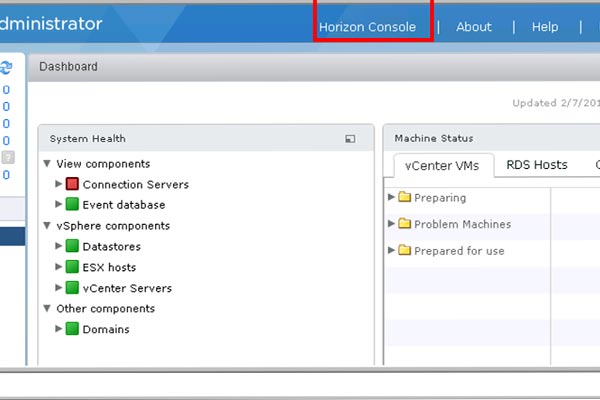Click the View components label
The height and width of the screenshot is (400, 600).
pyautogui.click(x=103, y=164)
